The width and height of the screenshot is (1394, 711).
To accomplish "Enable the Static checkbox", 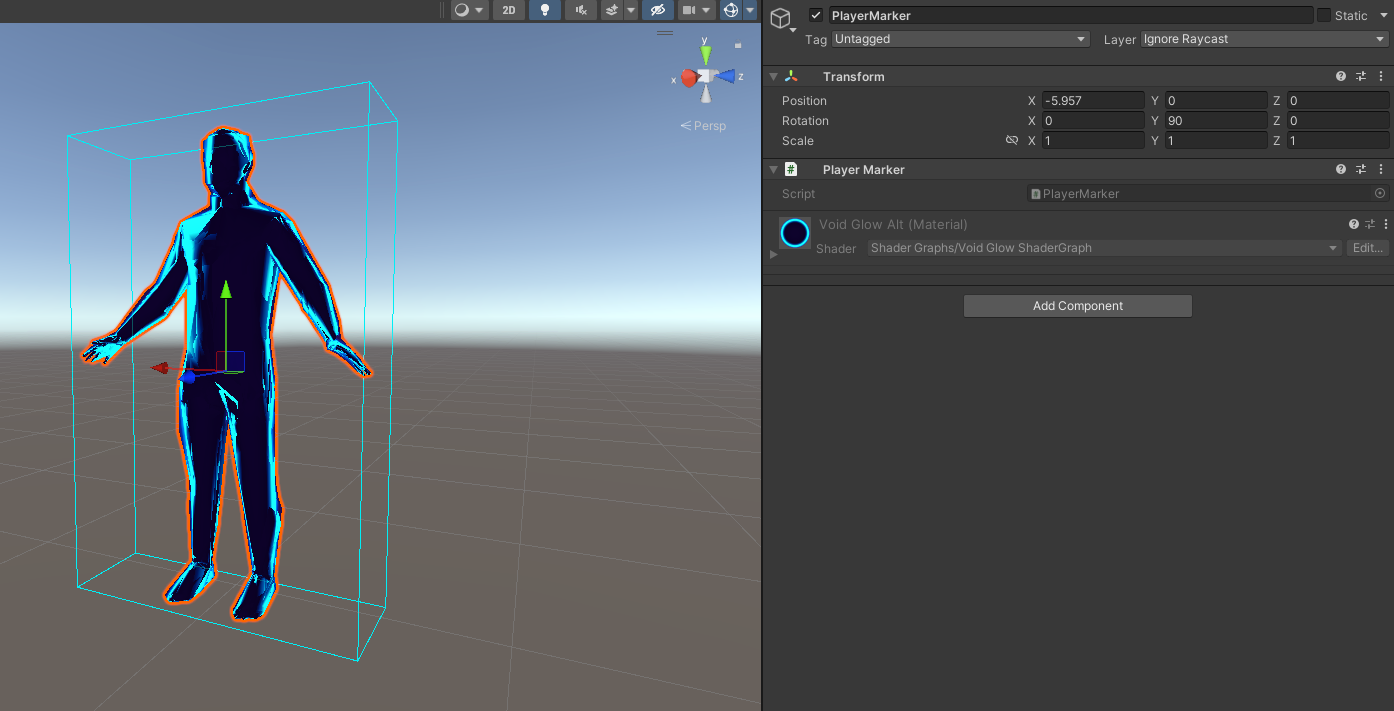I will tap(1324, 15).
